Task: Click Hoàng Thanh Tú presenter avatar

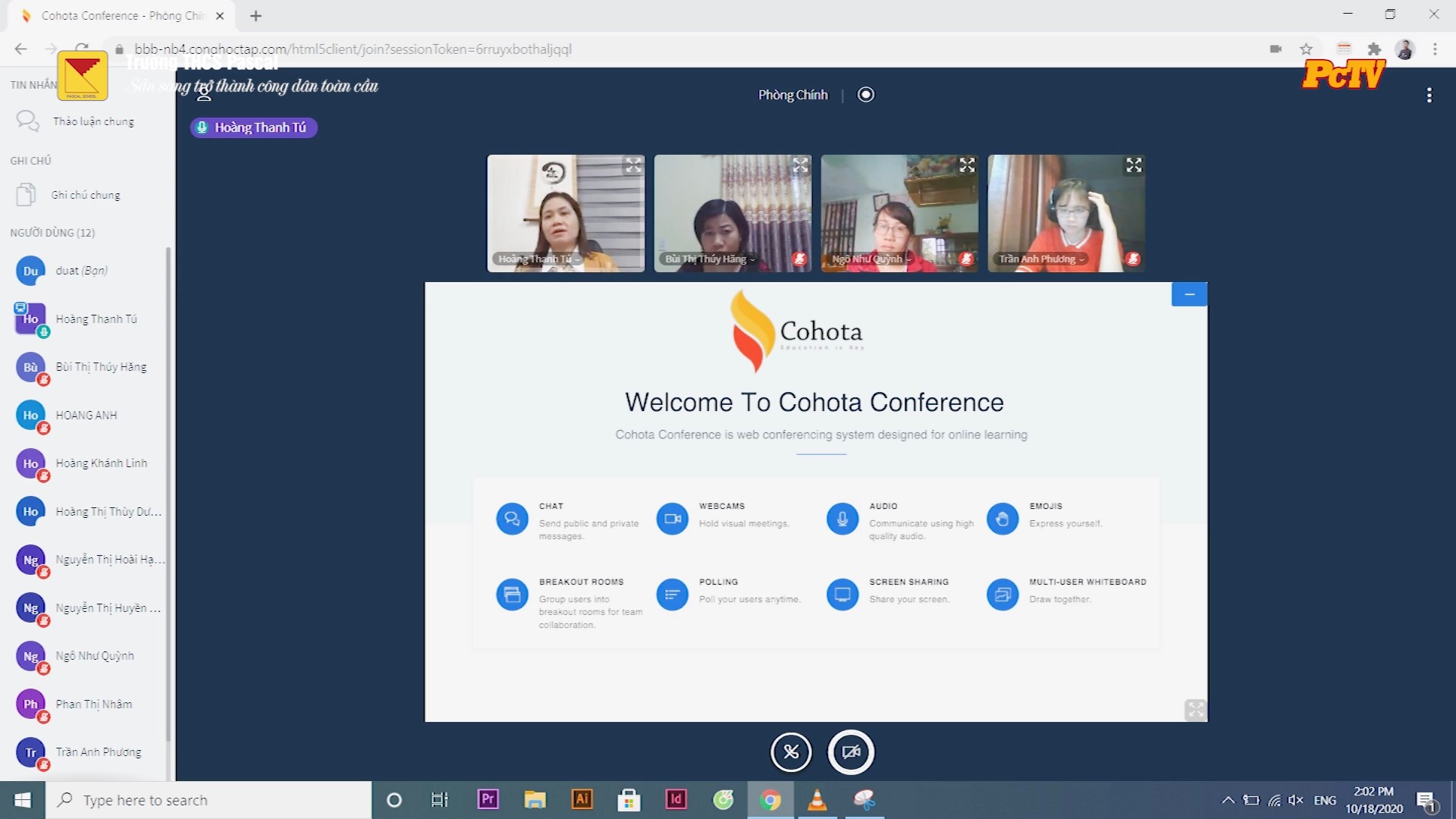Action: pos(30,318)
